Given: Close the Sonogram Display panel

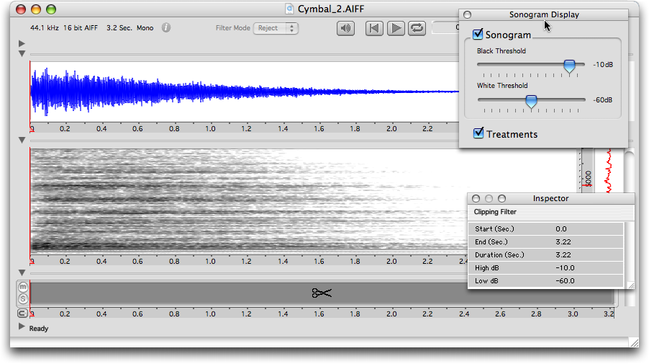Looking at the screenshot, I should 467,15.
